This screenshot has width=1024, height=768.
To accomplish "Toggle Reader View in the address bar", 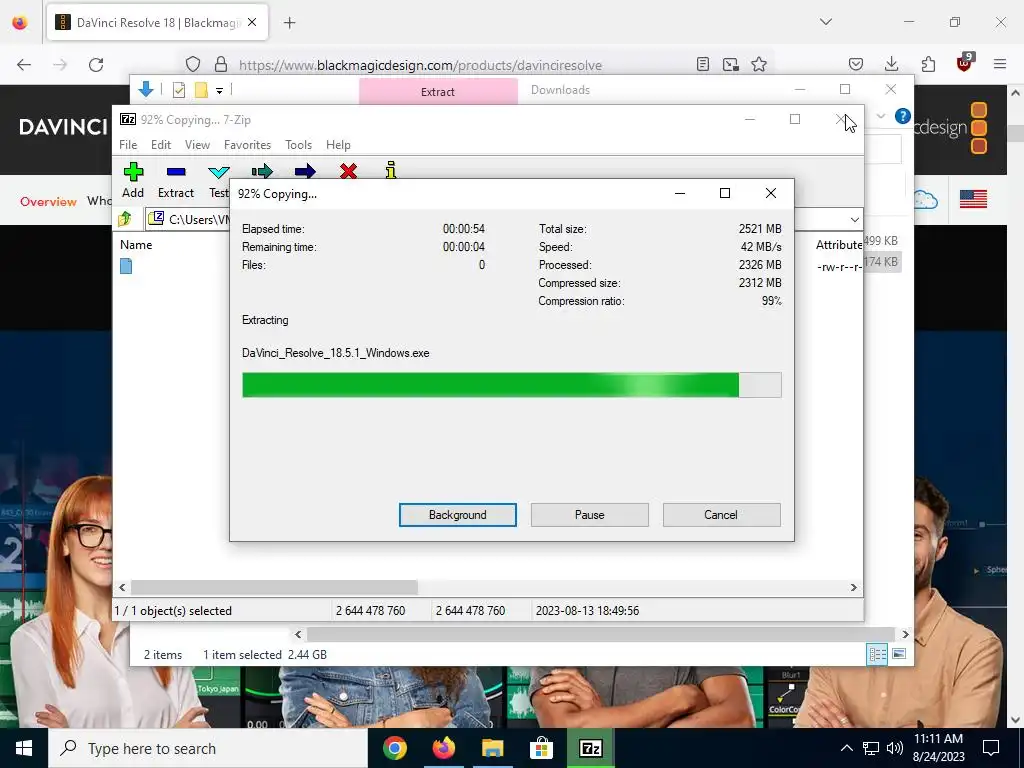I will (703, 64).
